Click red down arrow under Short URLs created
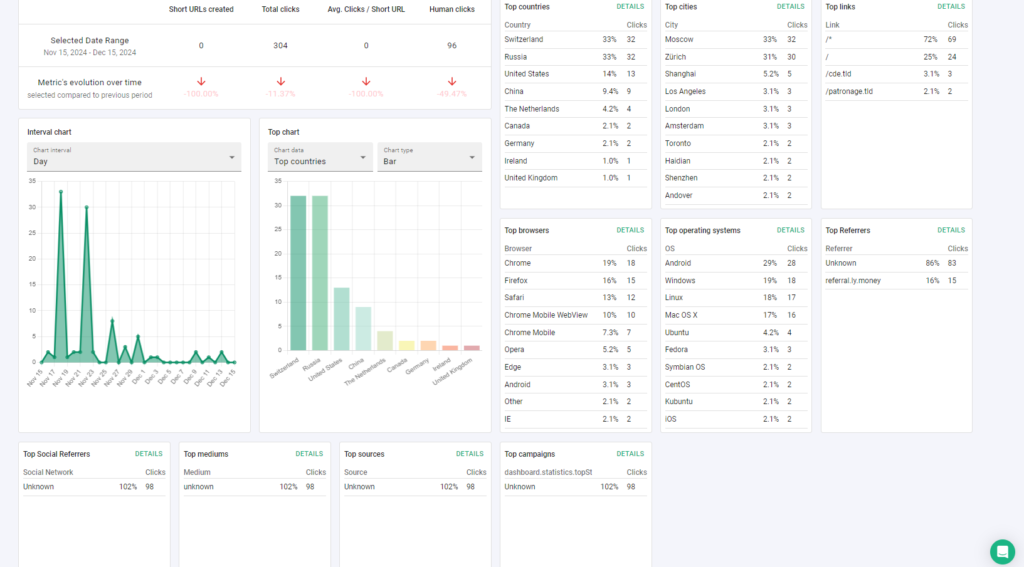The width and height of the screenshot is (1024, 567). 201,81
